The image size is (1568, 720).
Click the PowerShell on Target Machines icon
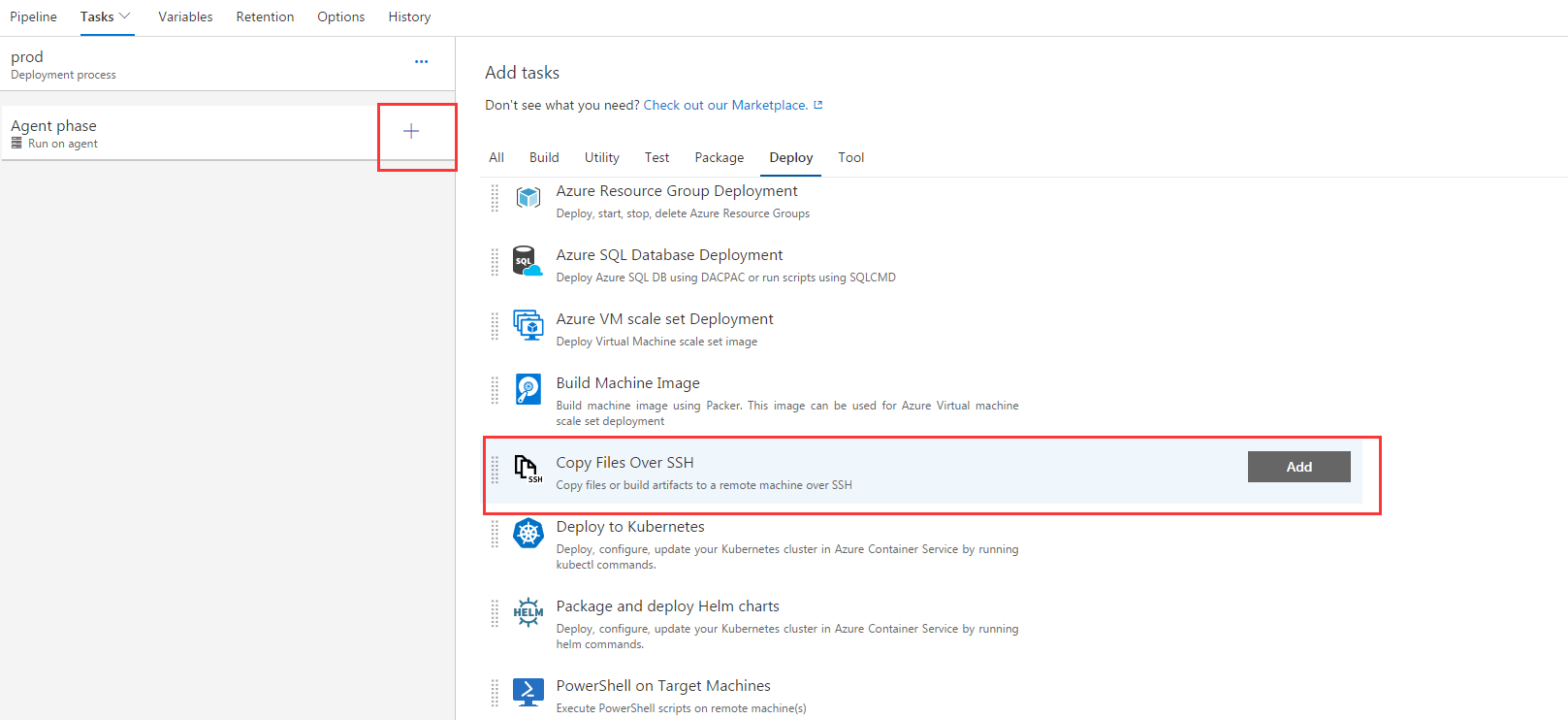coord(528,692)
